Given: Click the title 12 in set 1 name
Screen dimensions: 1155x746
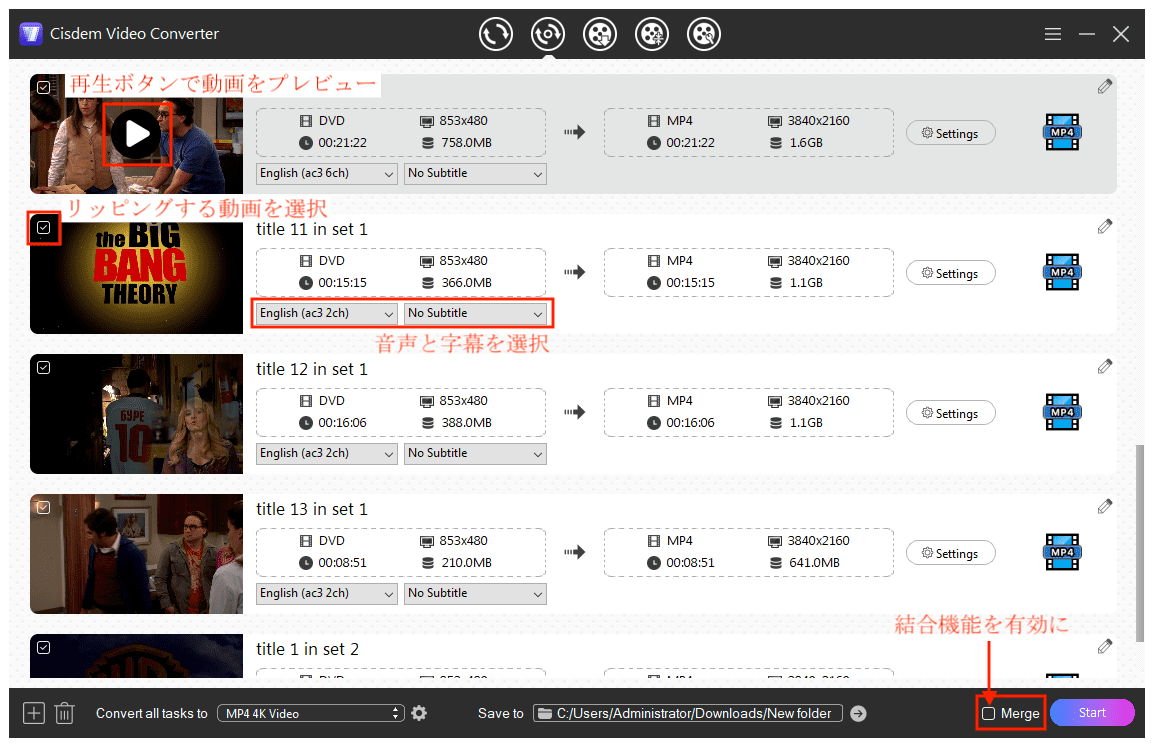Looking at the screenshot, I should pos(312,370).
